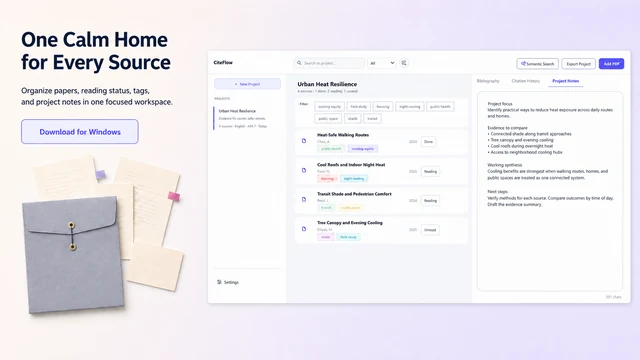The width and height of the screenshot is (640, 360).
Task: Toggle the shade filter chip
Action: (x=353, y=118)
